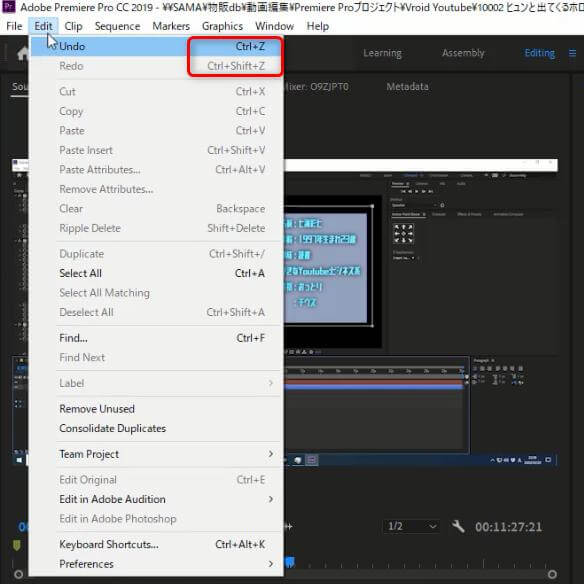The image size is (584, 584).
Task: Expand the Team Project submenu
Action: coord(156,454)
